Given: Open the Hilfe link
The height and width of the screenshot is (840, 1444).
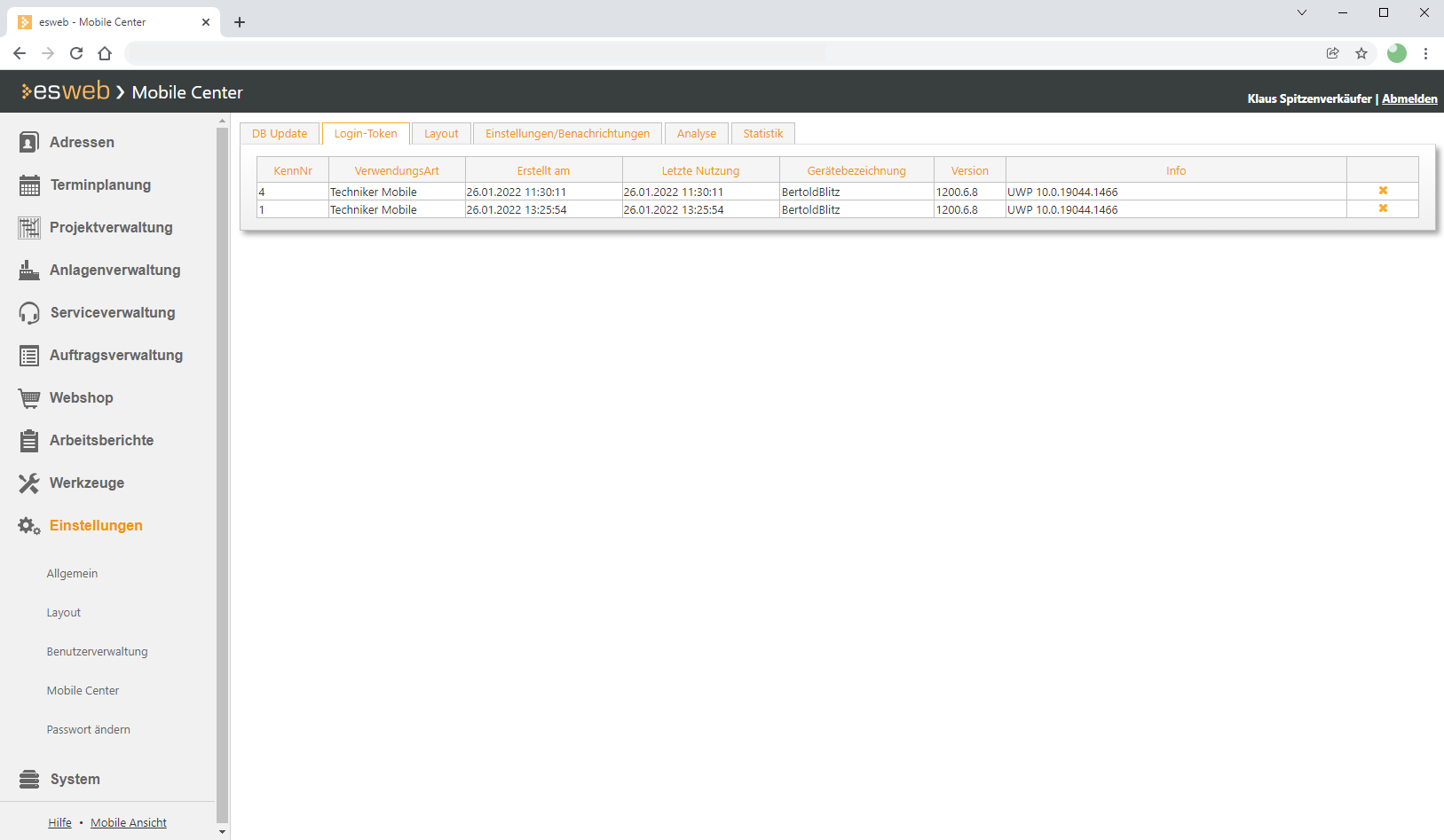Looking at the screenshot, I should (x=59, y=822).
